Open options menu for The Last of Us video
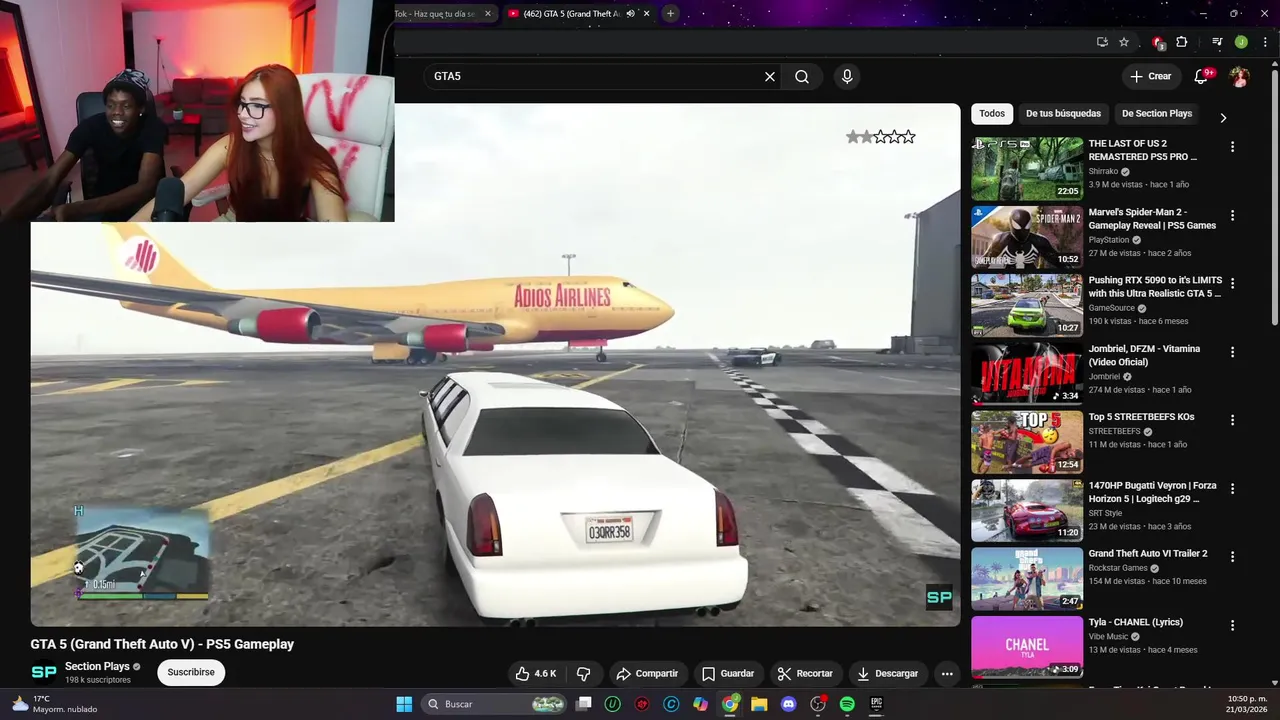 [1232, 147]
